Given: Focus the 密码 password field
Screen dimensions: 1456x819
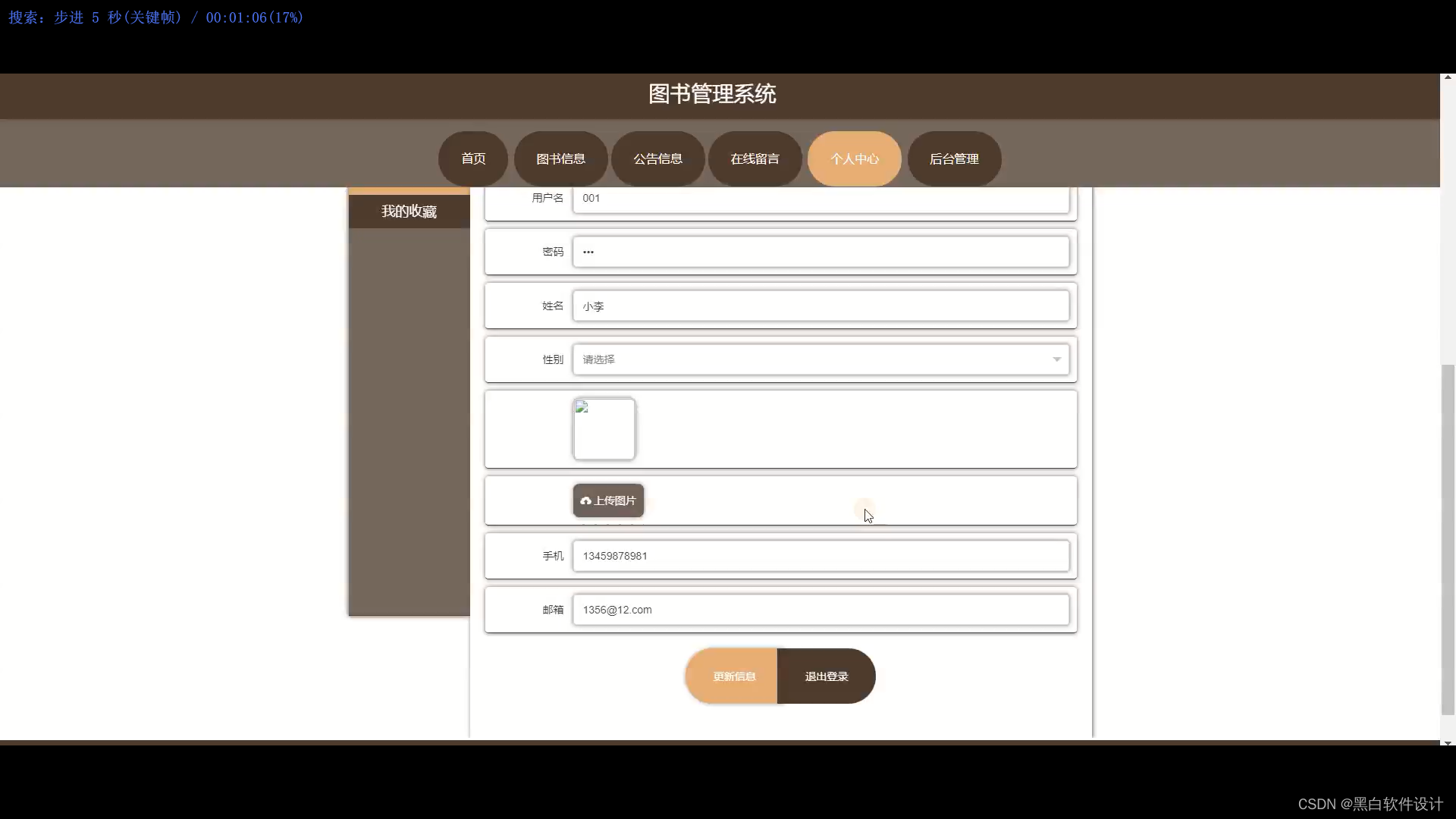Looking at the screenshot, I should point(821,252).
